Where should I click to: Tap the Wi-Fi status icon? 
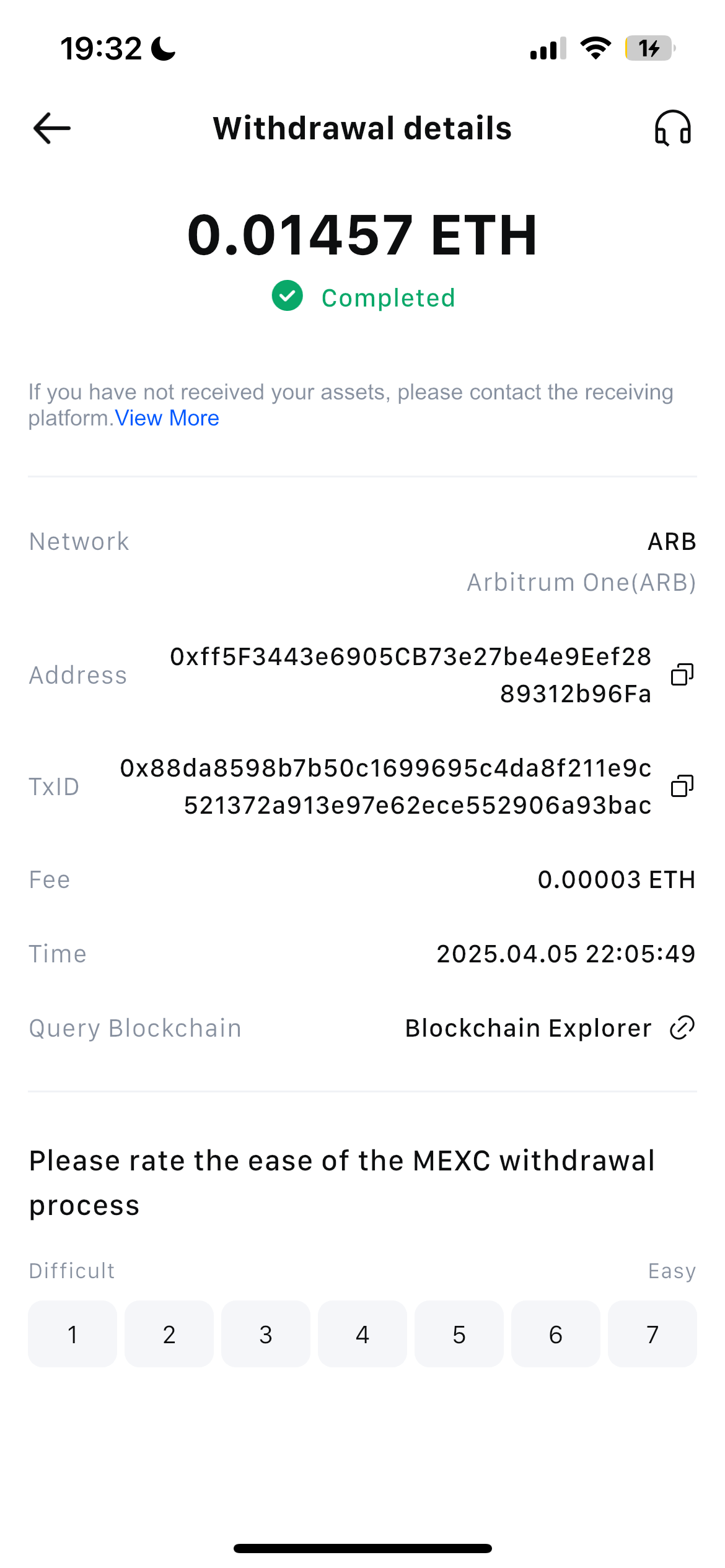595,48
